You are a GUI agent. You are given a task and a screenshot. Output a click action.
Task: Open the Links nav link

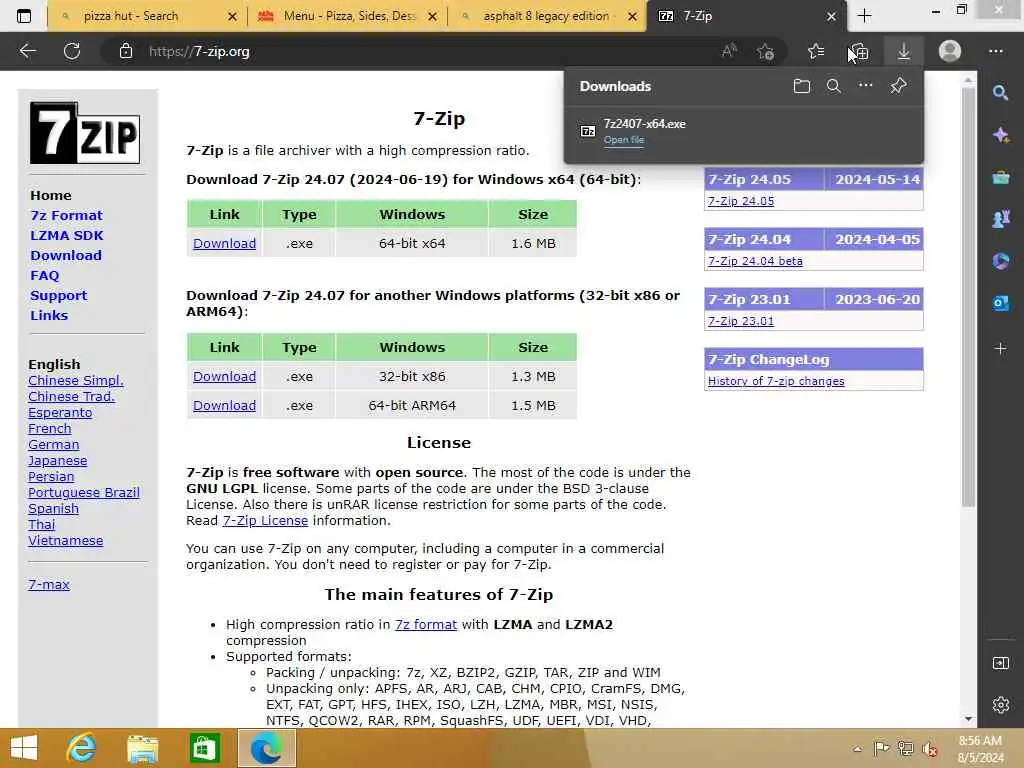49,315
